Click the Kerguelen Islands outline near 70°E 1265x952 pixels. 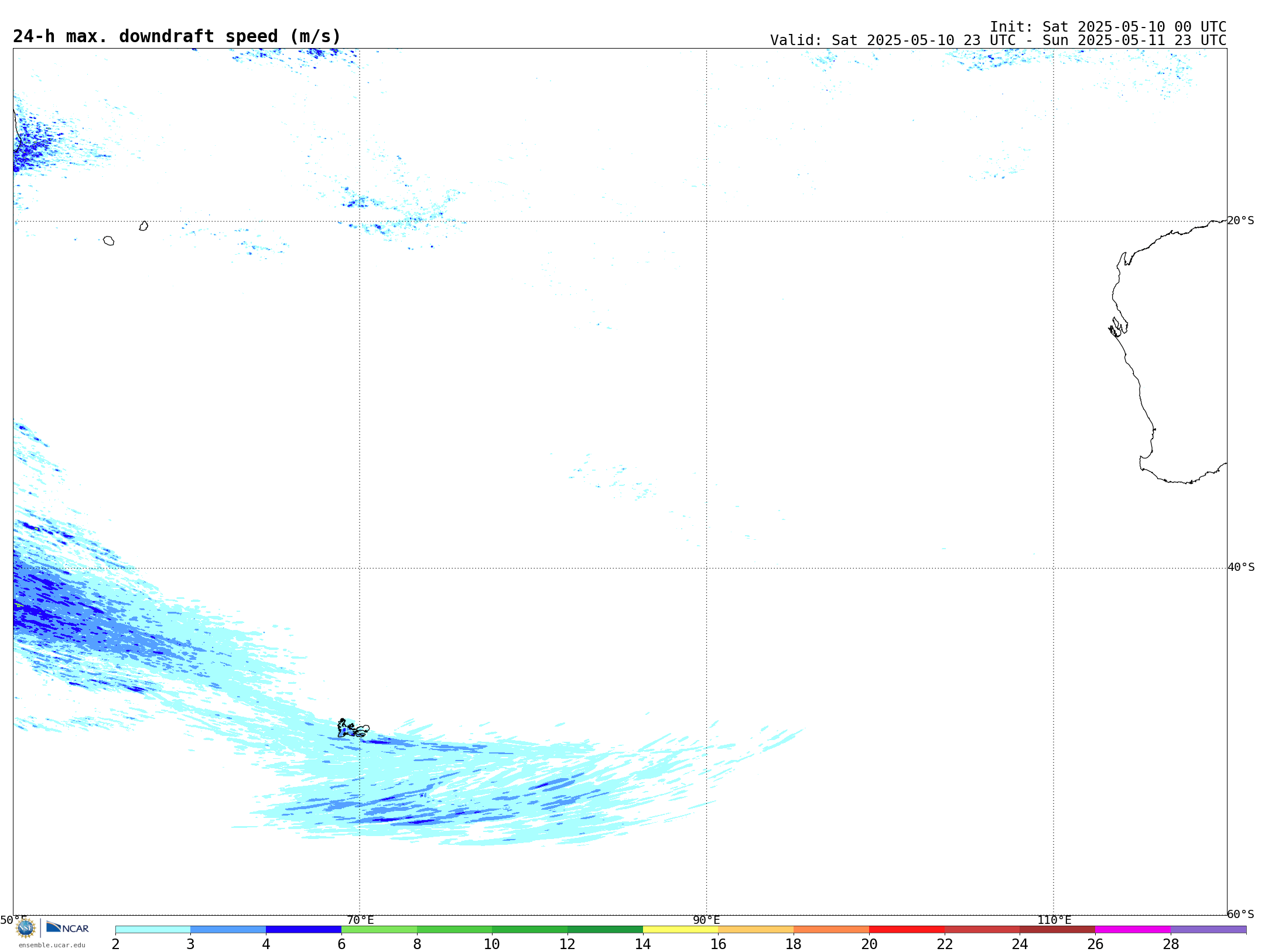(x=353, y=728)
